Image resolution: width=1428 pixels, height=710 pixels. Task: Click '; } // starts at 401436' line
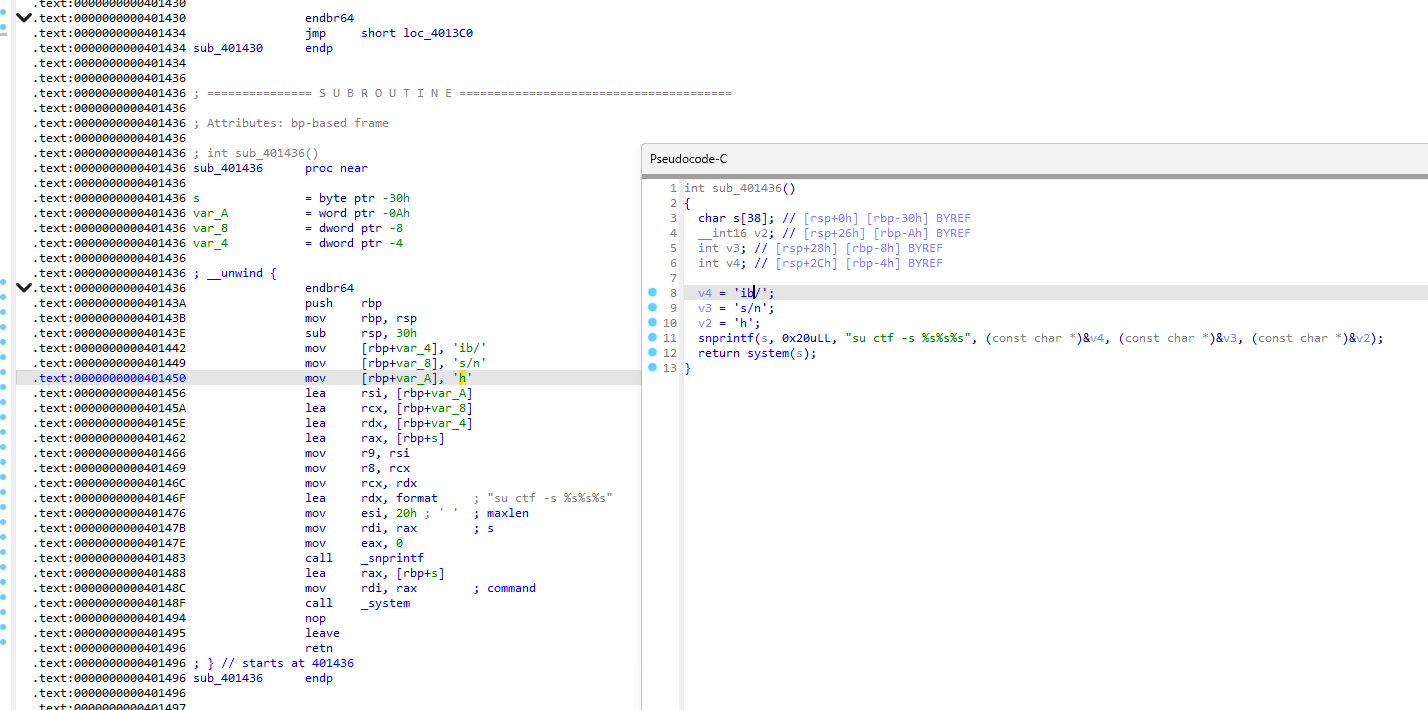273,663
